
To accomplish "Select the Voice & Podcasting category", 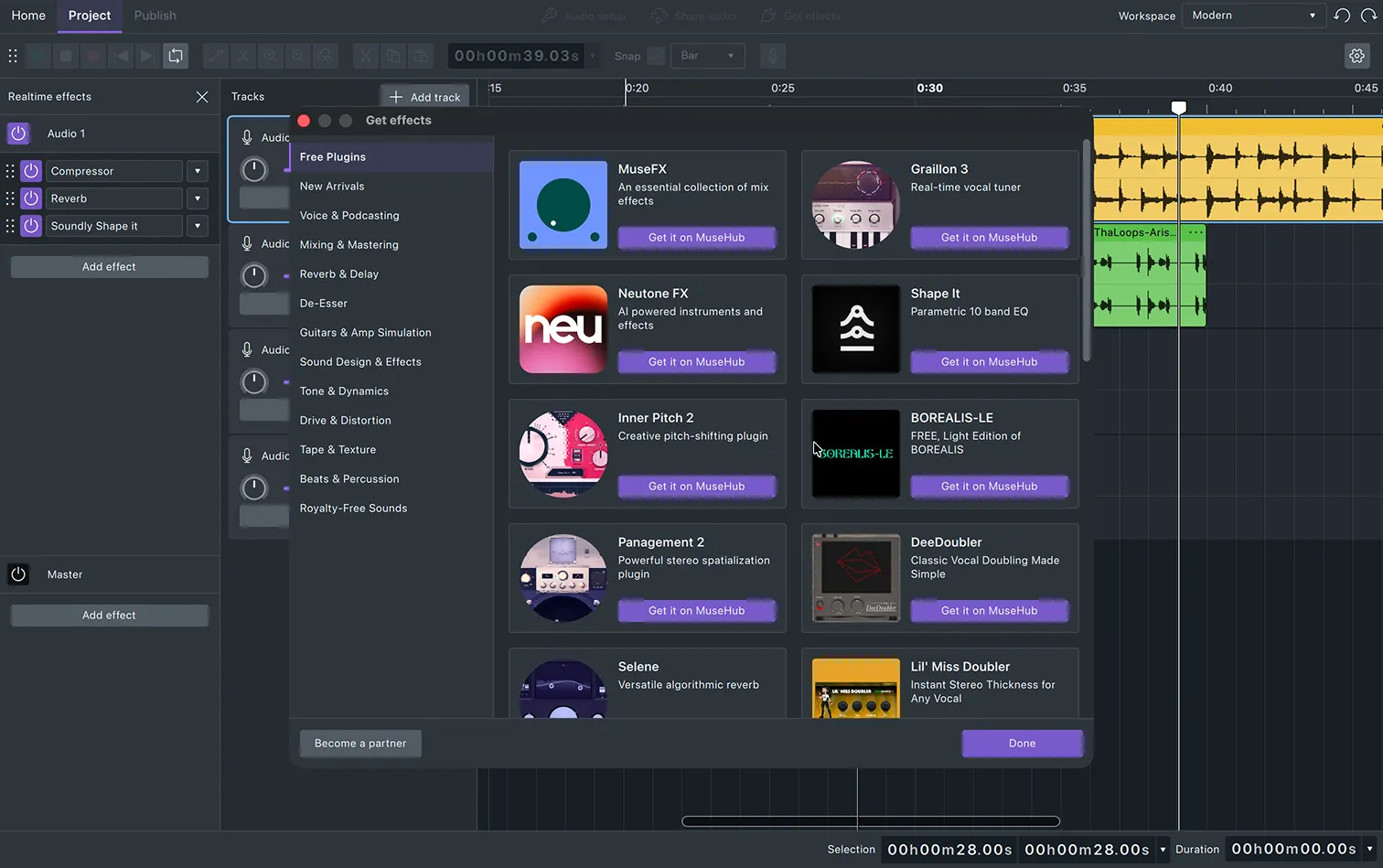I will click(391, 216).
